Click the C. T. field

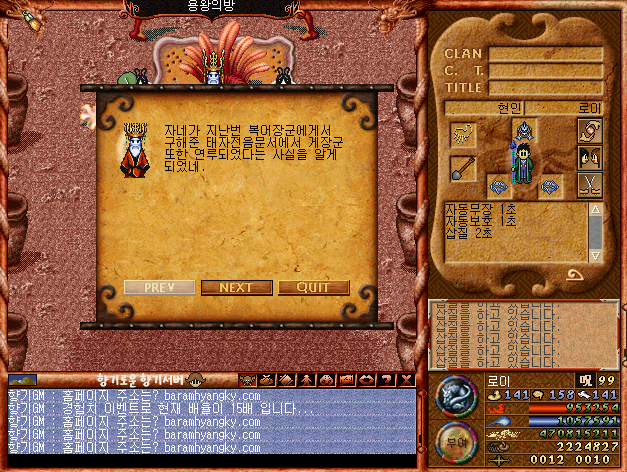pos(545,71)
